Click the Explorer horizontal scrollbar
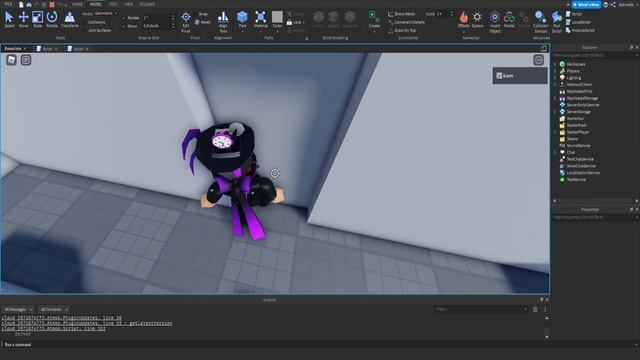The image size is (640, 360). pyautogui.click(x=595, y=201)
